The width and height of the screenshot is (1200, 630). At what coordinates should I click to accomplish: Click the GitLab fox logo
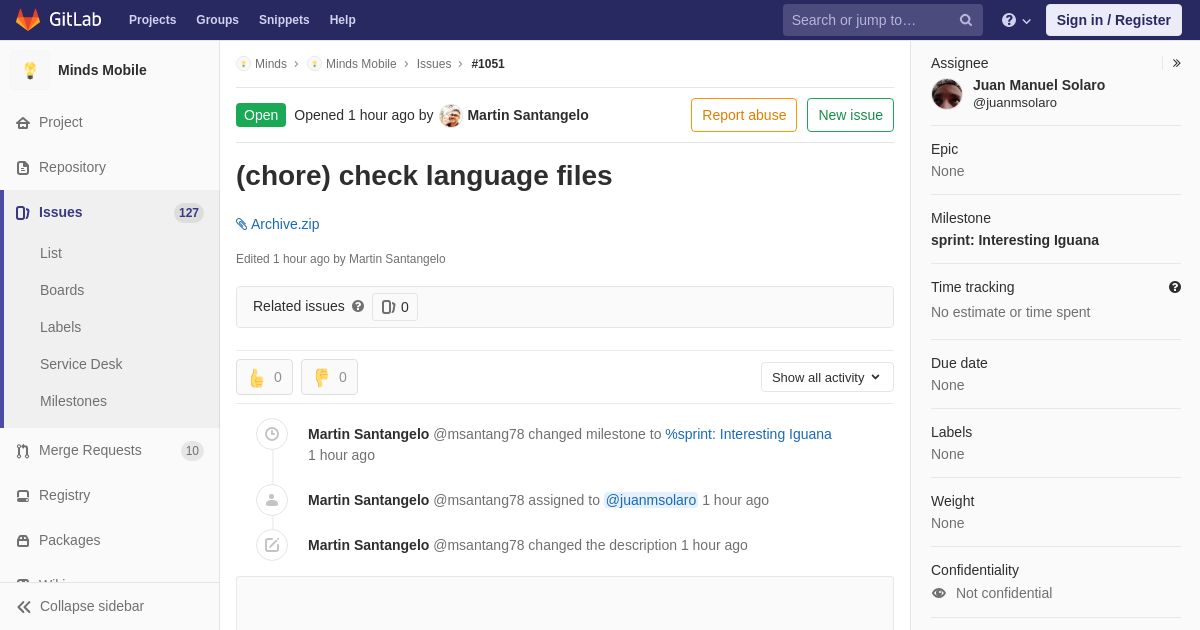(x=28, y=20)
